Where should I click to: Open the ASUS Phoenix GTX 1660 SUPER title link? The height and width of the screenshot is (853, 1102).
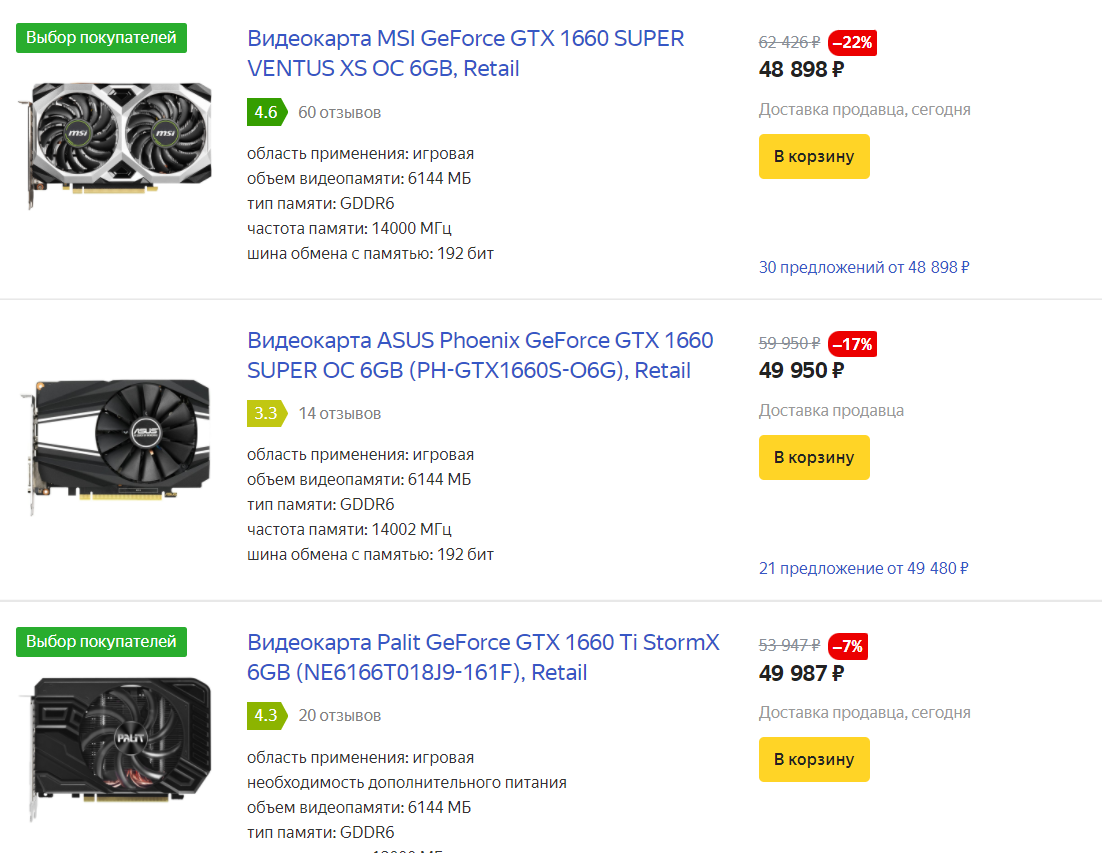pyautogui.click(x=480, y=355)
